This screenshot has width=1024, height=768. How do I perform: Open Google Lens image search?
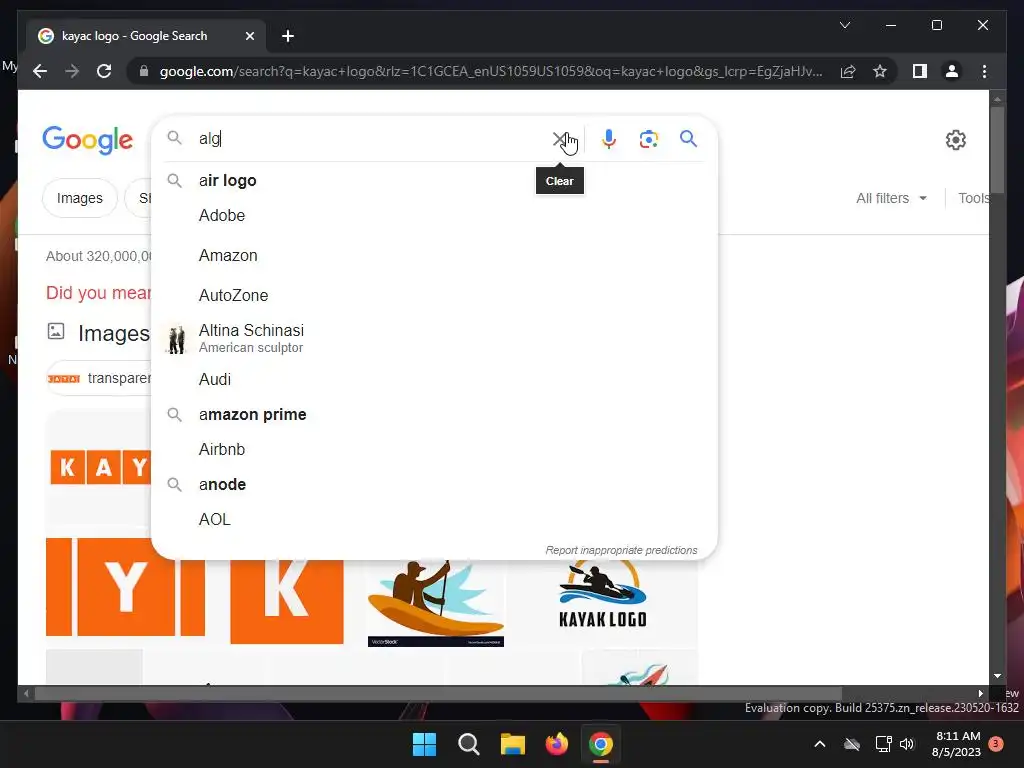[x=648, y=139]
